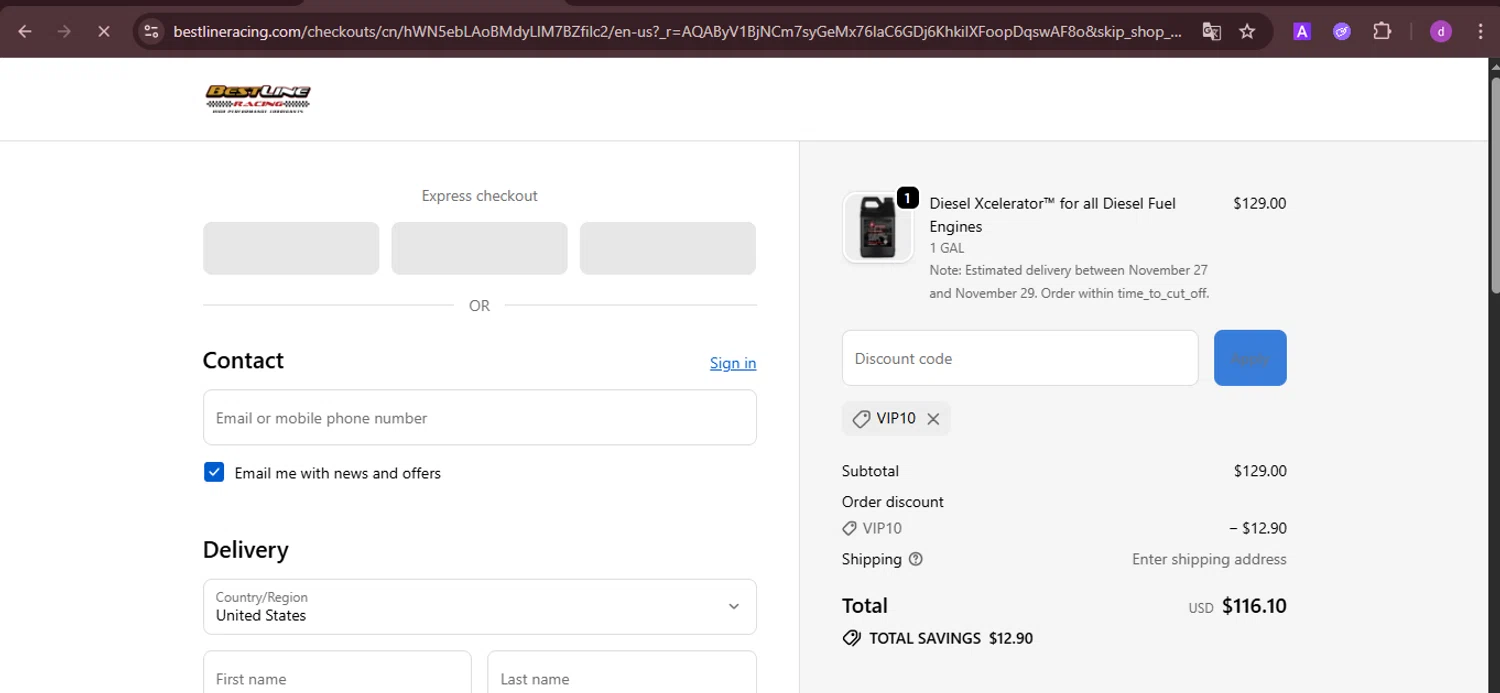Screen dimensions: 1500x693
Task: Click the 'Enter shipping address' text
Action: click(1209, 559)
